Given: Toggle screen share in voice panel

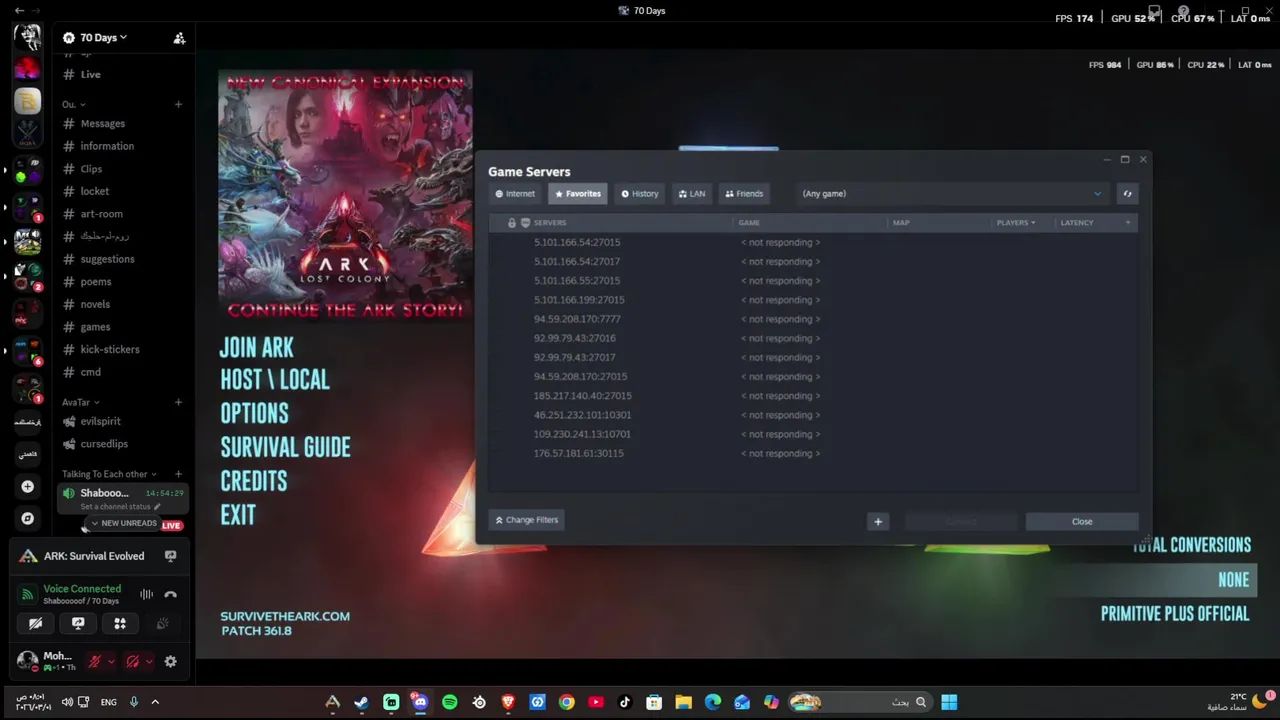Looking at the screenshot, I should point(78,623).
